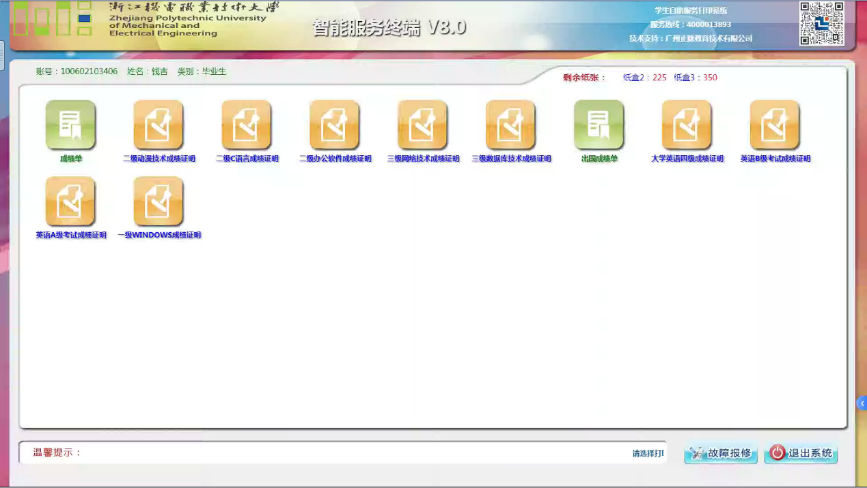867x488 pixels.
Task: Open 英语A级考试成绩证明 icon
Action: 70,202
